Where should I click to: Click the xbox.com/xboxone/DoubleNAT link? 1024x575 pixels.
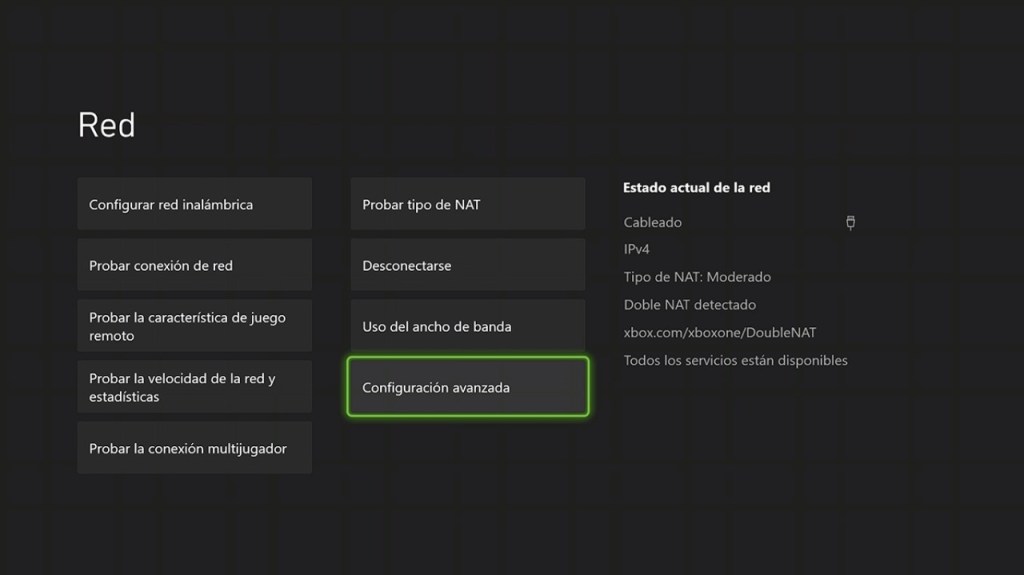[x=720, y=332]
